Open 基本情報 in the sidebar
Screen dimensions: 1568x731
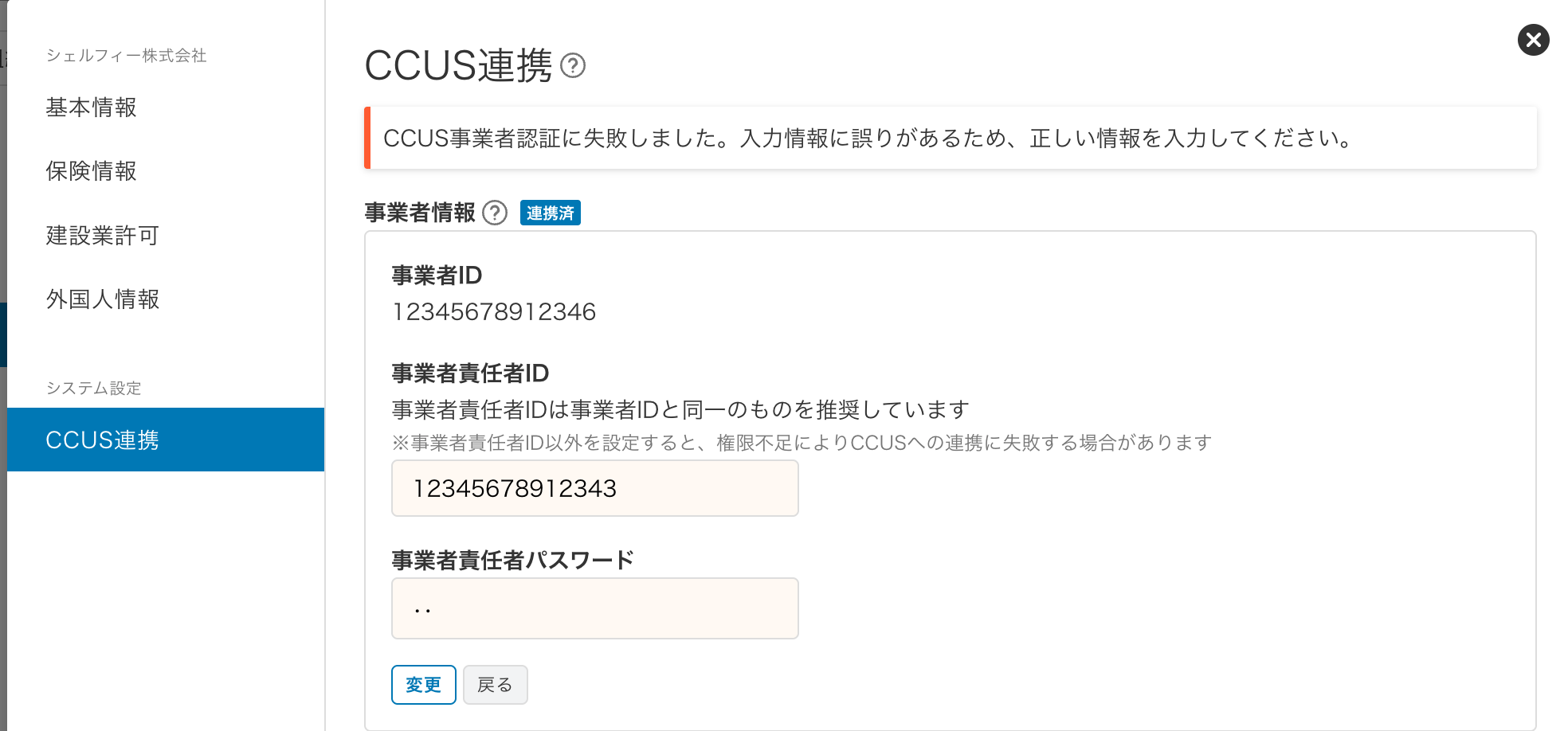(x=91, y=107)
